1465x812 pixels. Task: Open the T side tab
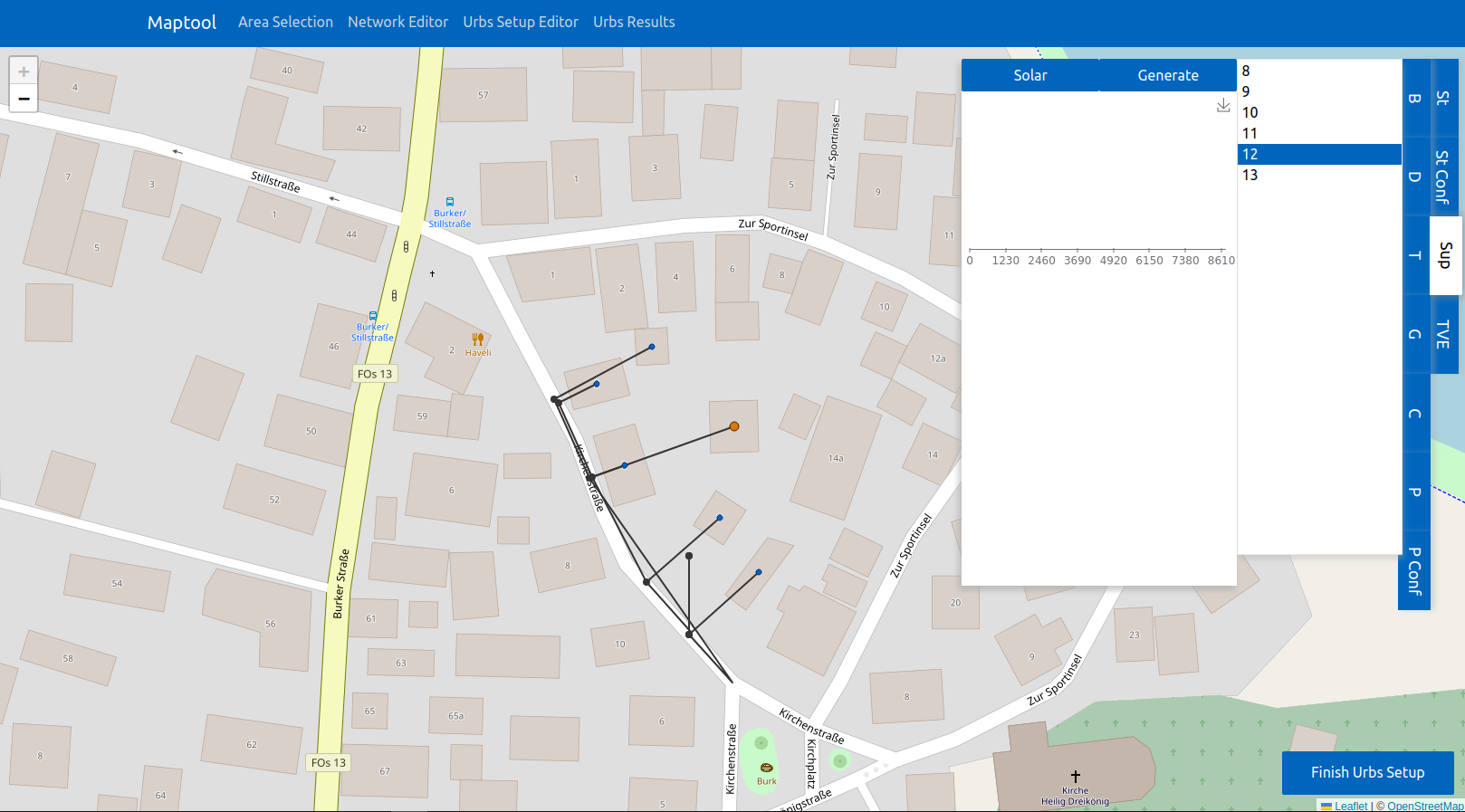point(1415,255)
